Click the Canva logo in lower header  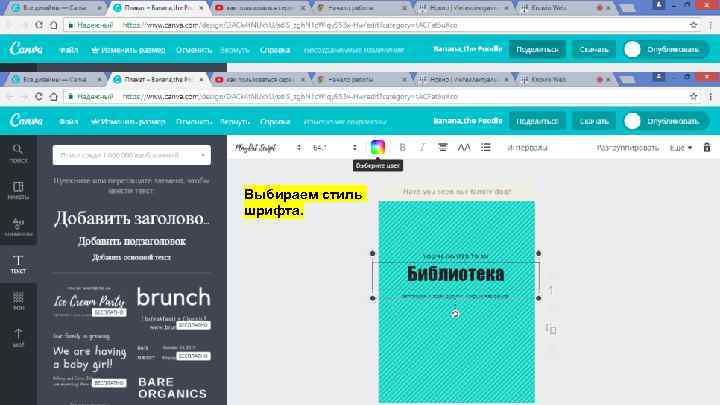pyautogui.click(x=26, y=121)
